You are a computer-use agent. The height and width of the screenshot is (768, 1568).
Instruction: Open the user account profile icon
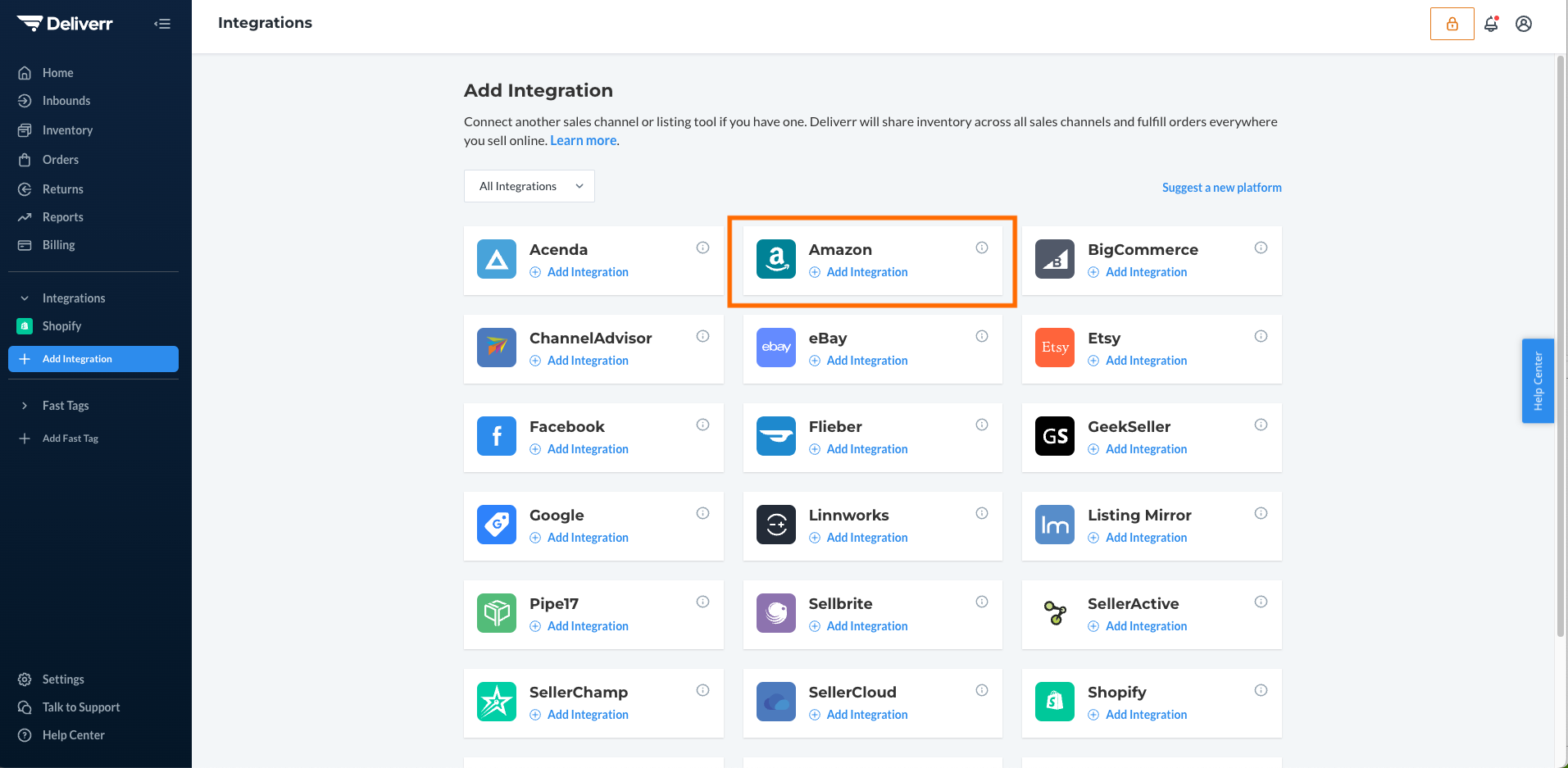pyautogui.click(x=1524, y=24)
